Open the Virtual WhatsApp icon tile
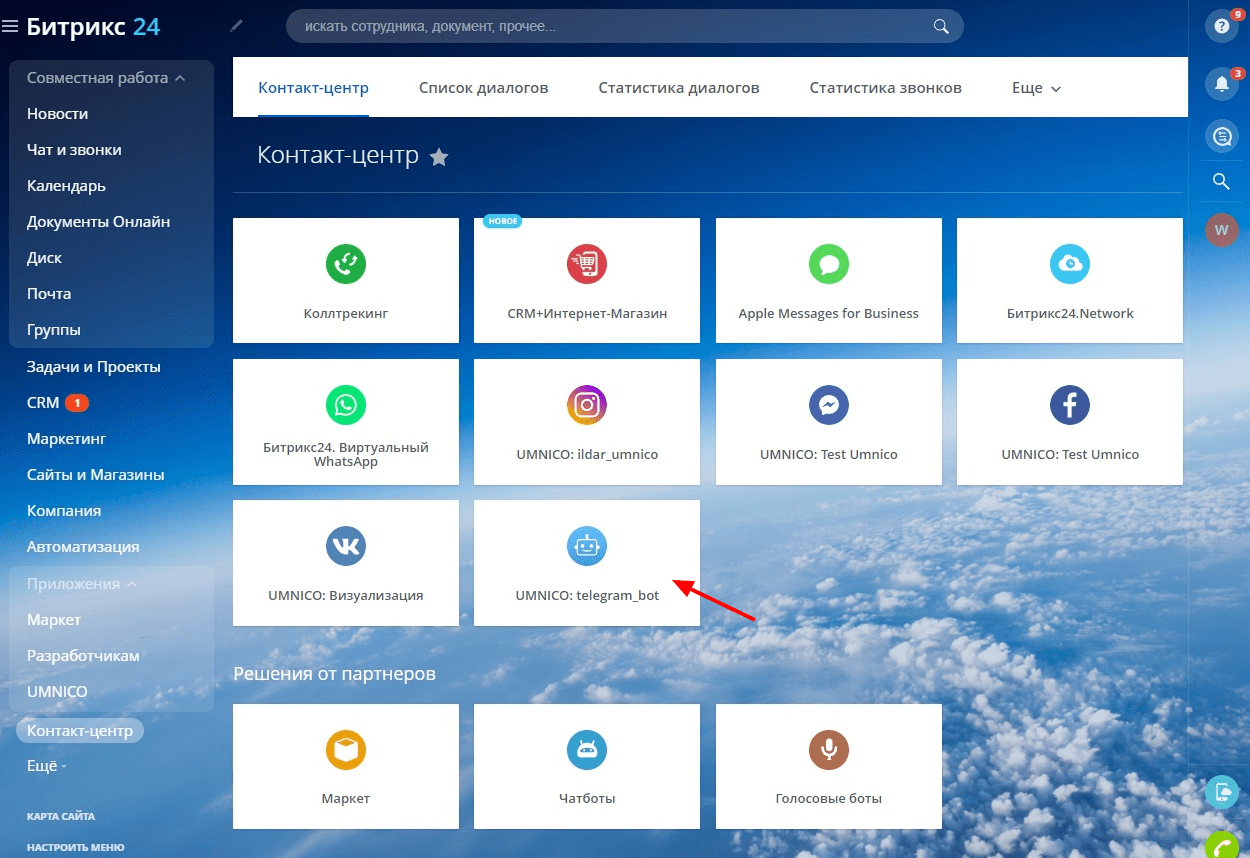 click(346, 405)
